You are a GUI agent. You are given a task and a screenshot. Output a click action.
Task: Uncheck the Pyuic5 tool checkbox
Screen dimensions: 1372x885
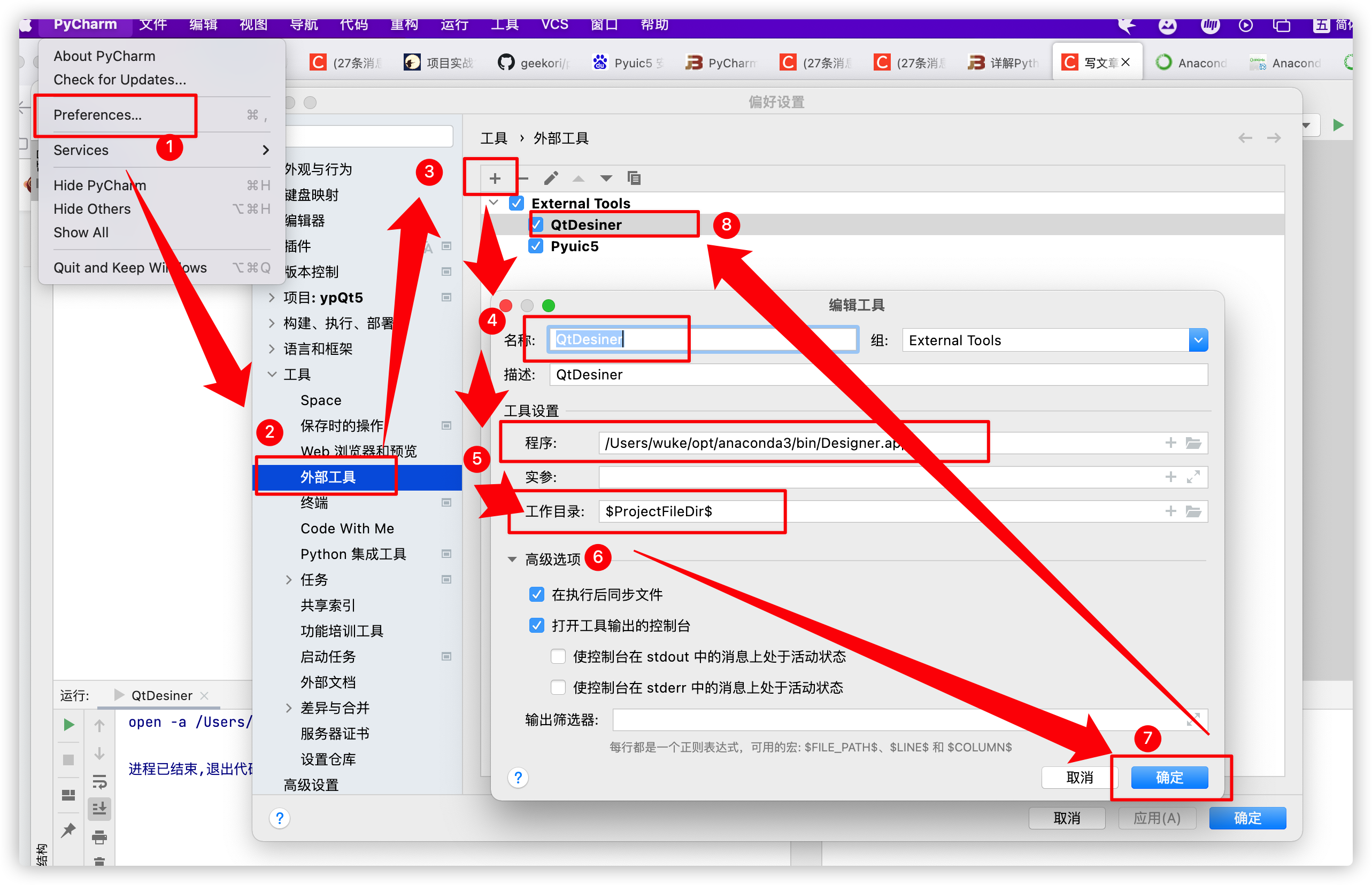click(x=536, y=246)
